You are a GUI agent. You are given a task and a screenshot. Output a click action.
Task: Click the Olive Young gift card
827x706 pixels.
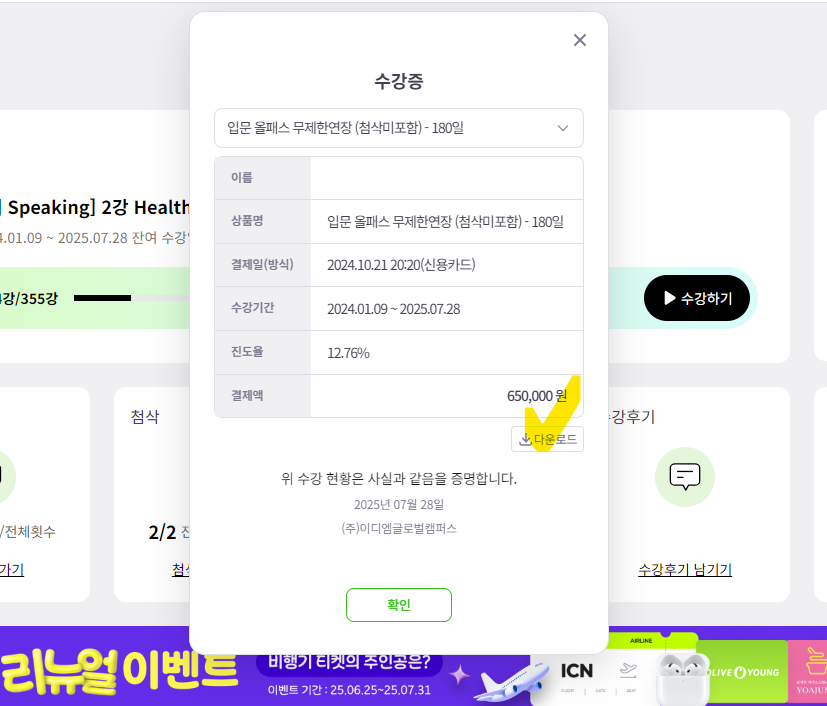coord(743,672)
